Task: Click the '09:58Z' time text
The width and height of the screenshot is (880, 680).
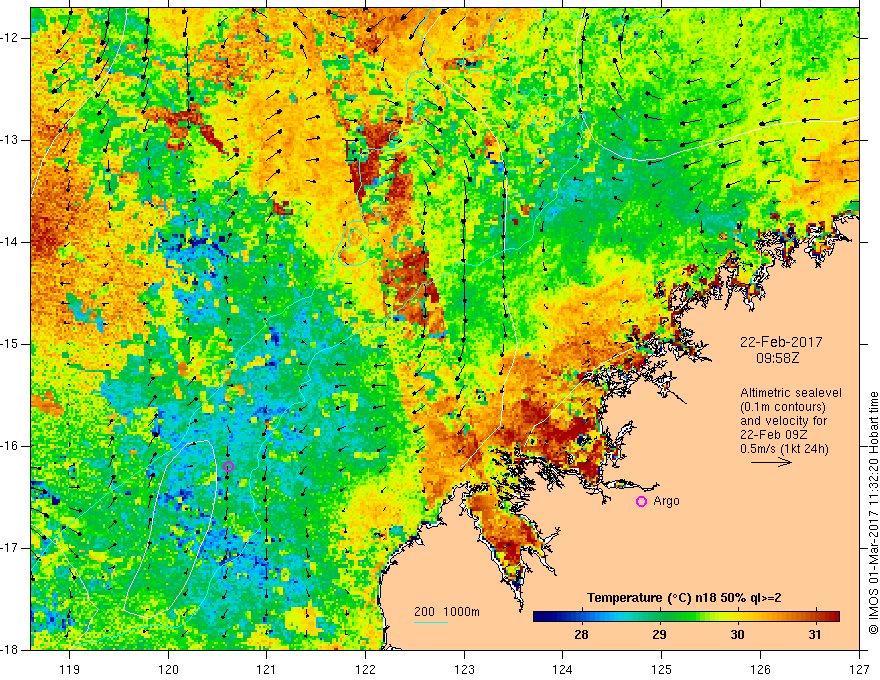Action: (x=777, y=357)
